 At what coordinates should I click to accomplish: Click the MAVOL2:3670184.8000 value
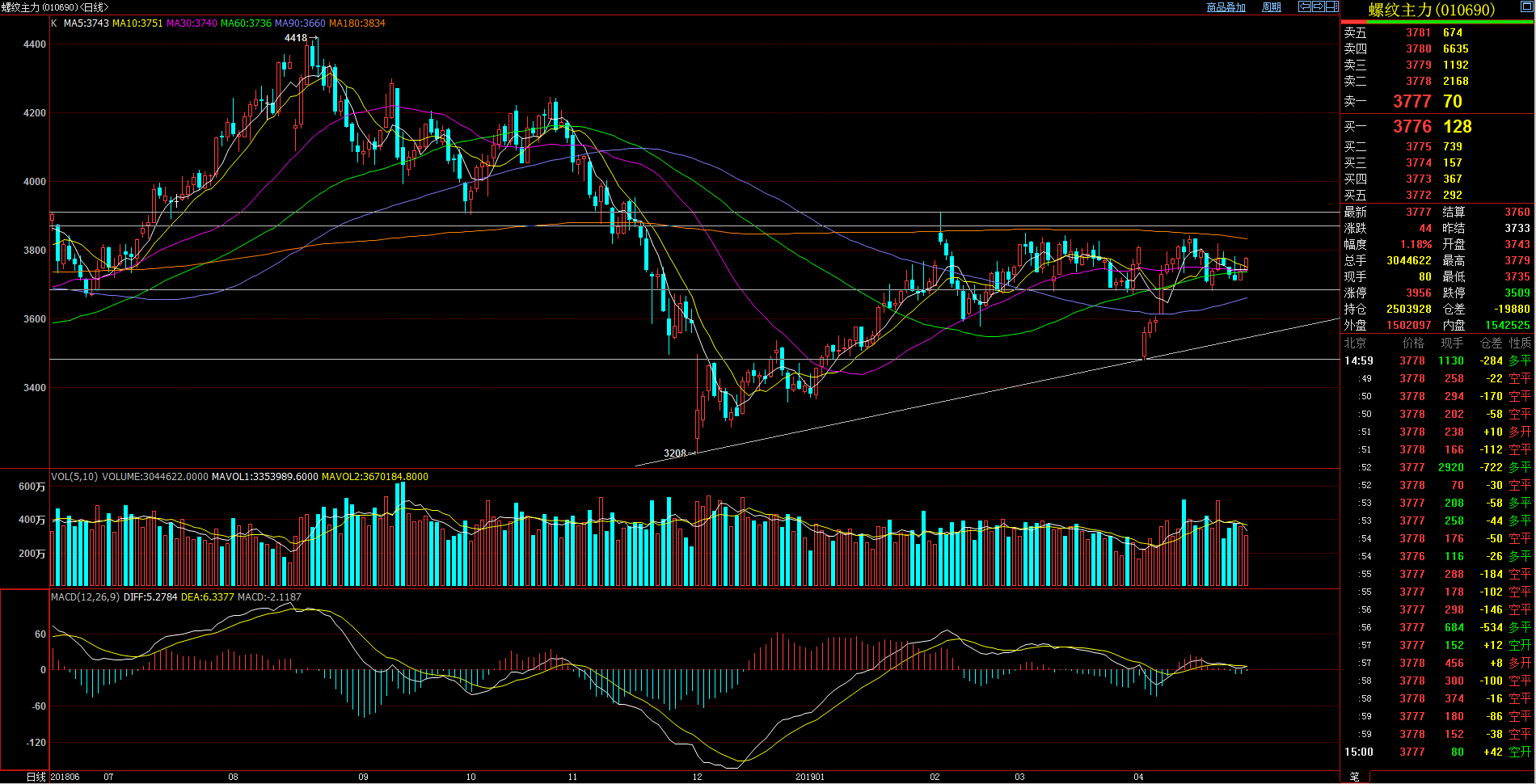(375, 477)
